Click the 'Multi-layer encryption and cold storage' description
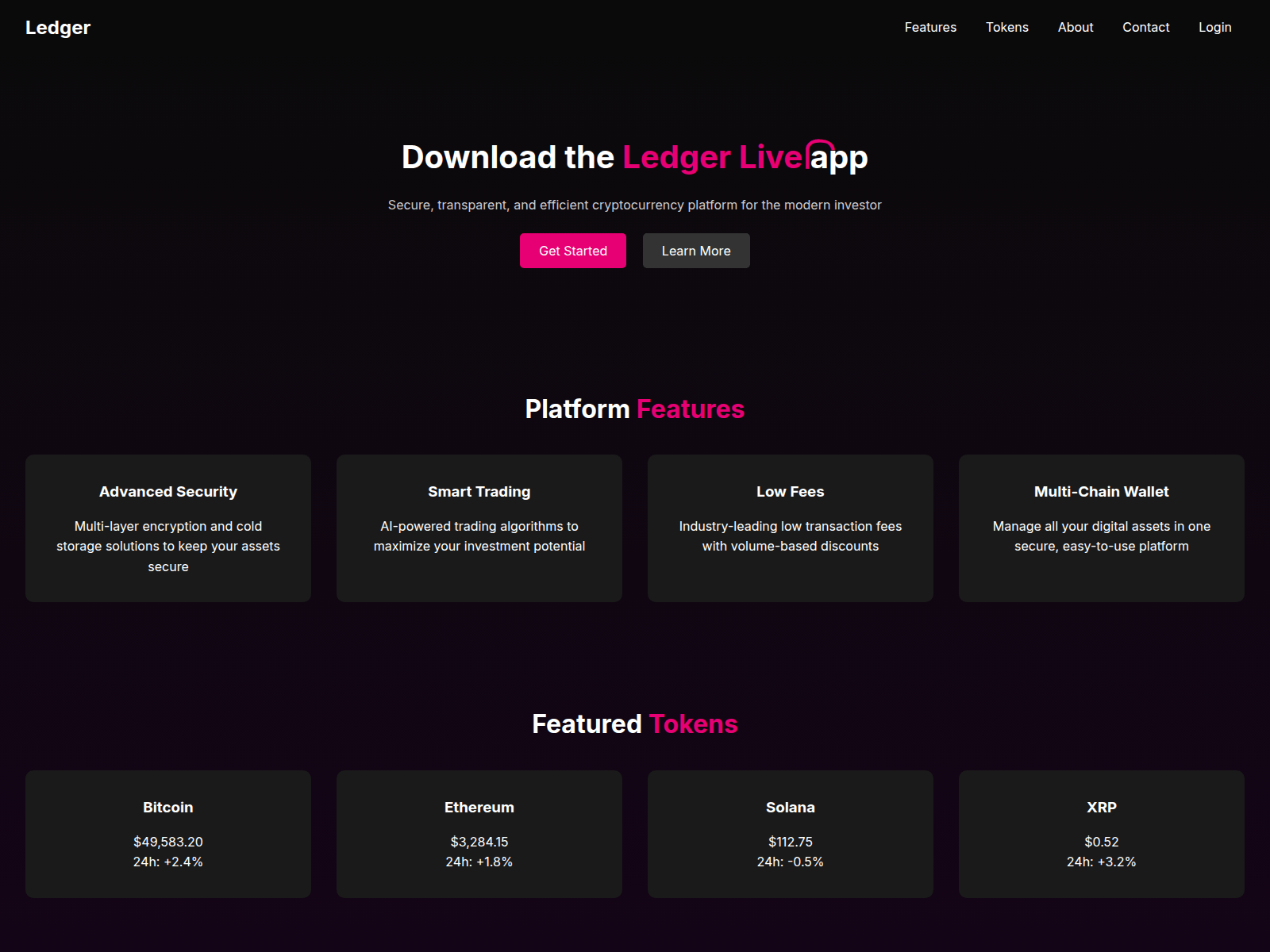The image size is (1270, 952). (168, 547)
